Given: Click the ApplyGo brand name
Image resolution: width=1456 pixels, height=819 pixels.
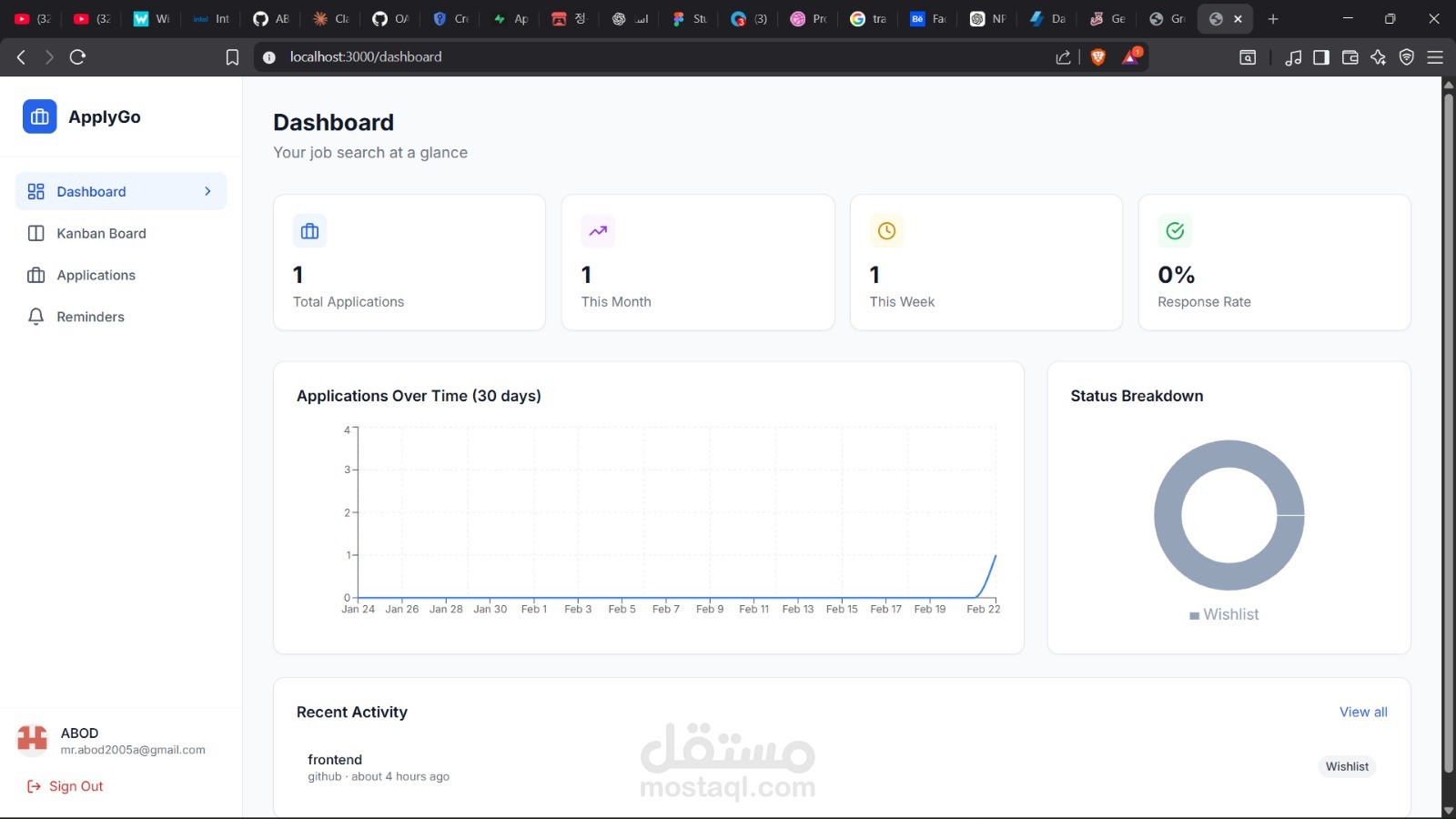Looking at the screenshot, I should coord(105,116).
